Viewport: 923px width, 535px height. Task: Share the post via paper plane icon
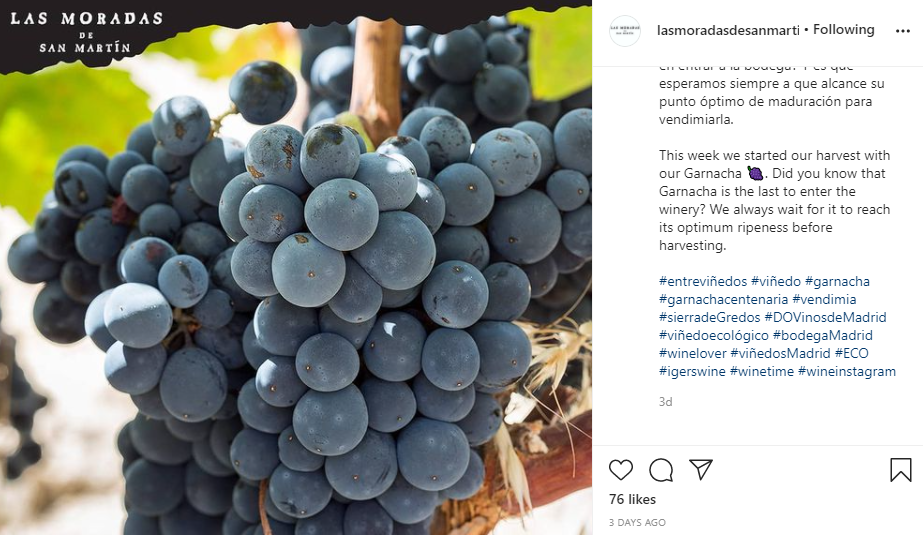[x=701, y=470]
